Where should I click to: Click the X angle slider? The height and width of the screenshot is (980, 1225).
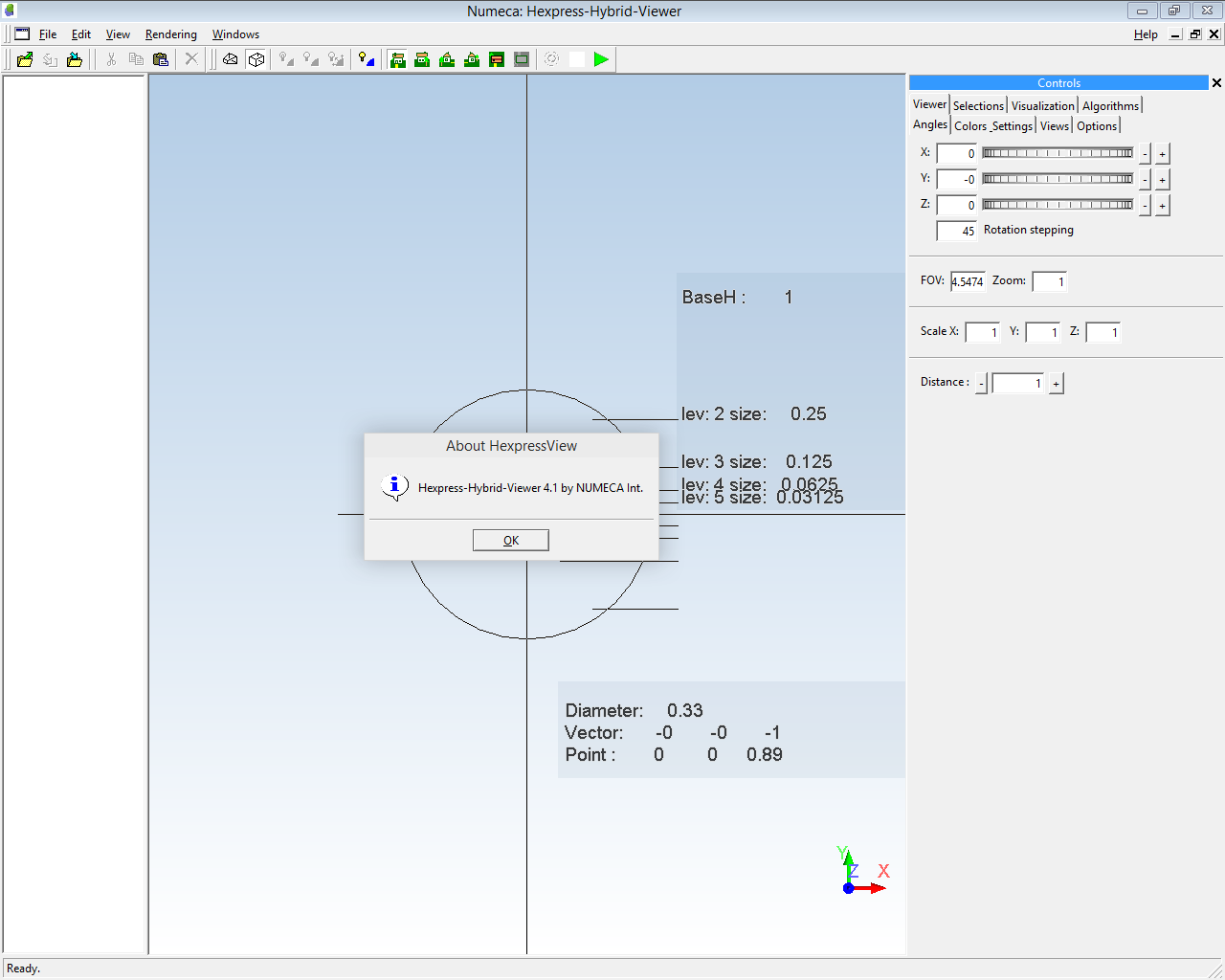pos(1058,153)
